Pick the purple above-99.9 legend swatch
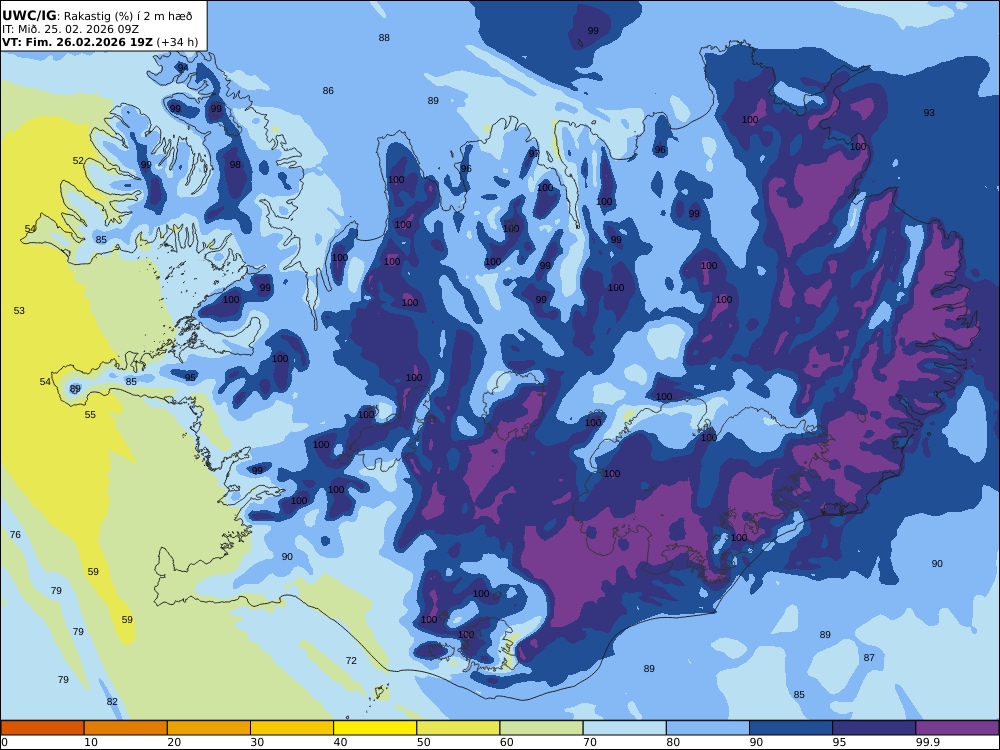Screen dimensions: 1000x750 957,728
